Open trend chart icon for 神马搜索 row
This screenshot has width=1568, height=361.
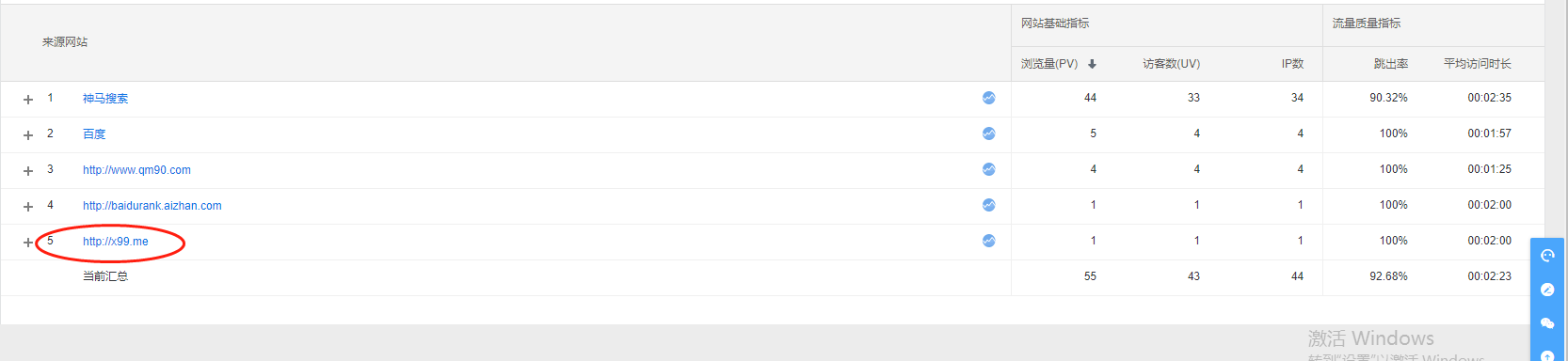pyautogui.click(x=988, y=98)
